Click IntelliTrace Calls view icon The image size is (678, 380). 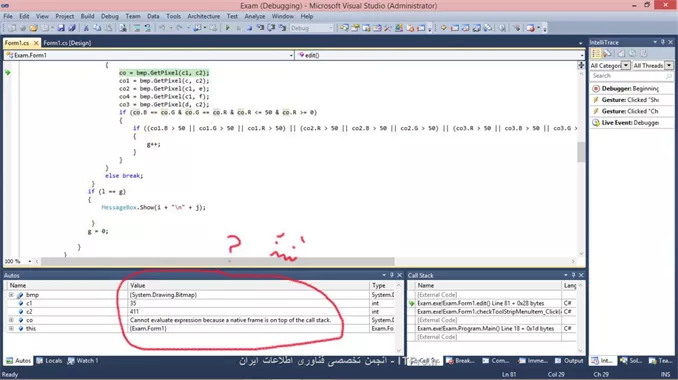click(608, 53)
